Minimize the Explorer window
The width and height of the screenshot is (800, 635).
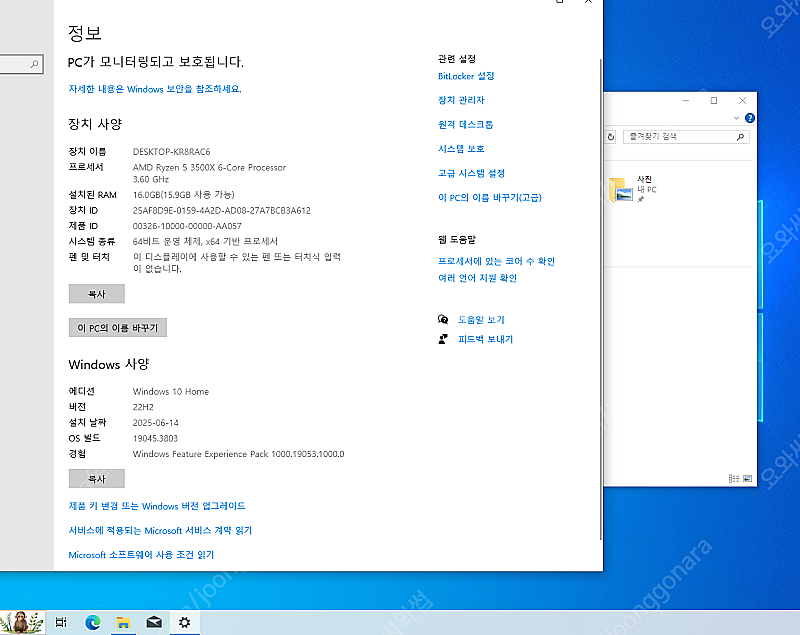pos(686,100)
